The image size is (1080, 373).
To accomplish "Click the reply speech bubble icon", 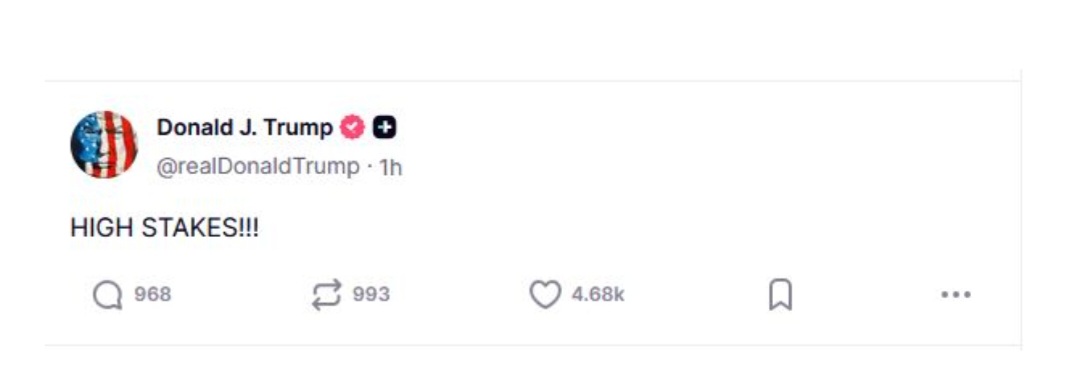I will [107, 295].
